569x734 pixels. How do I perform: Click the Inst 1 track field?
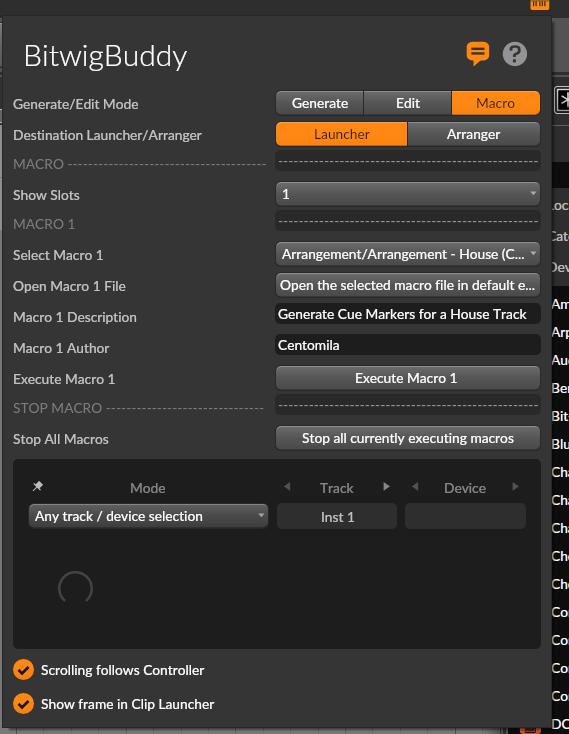tap(337, 516)
